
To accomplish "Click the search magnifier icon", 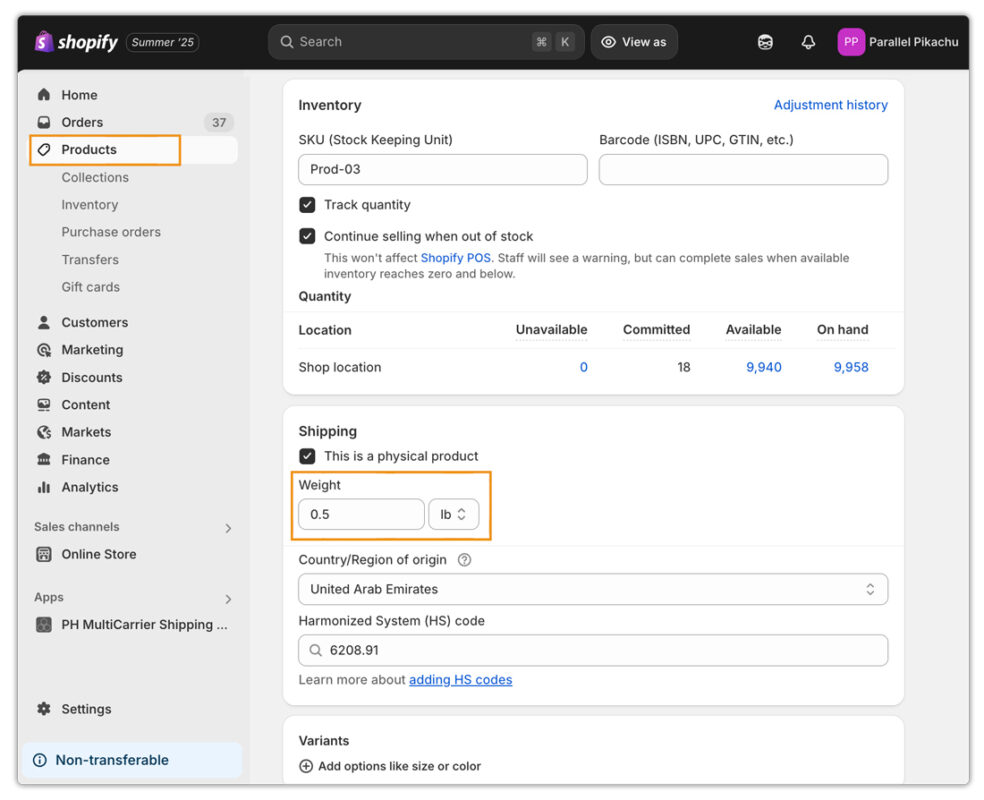I will pyautogui.click(x=287, y=42).
